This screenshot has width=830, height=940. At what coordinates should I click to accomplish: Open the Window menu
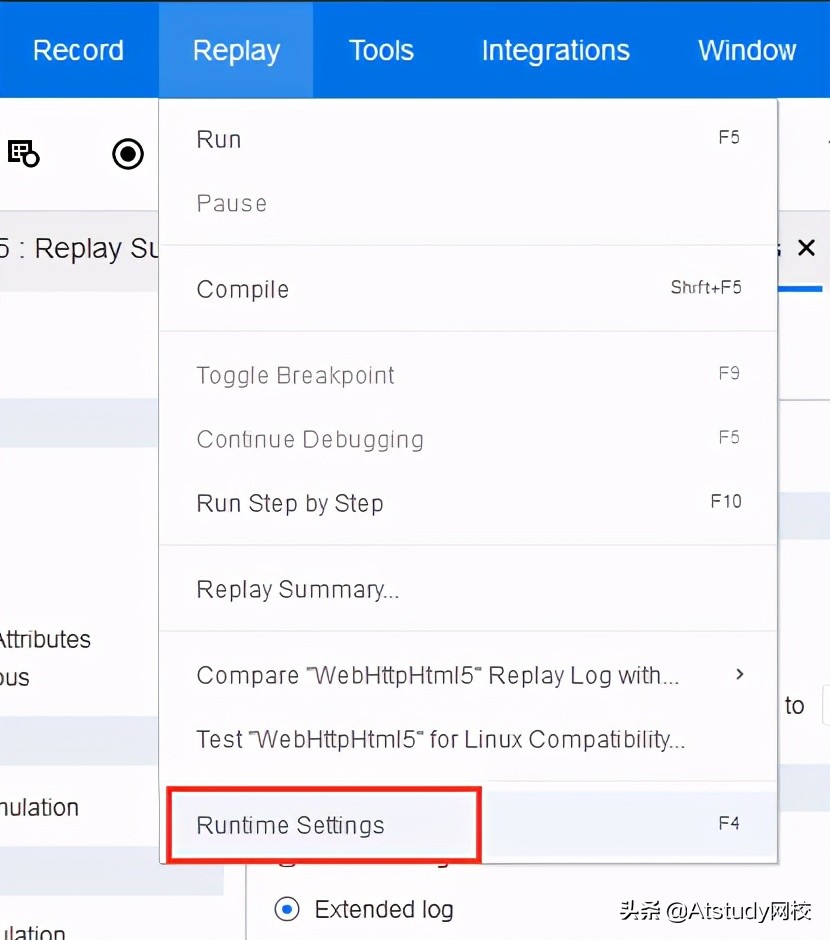(x=747, y=50)
